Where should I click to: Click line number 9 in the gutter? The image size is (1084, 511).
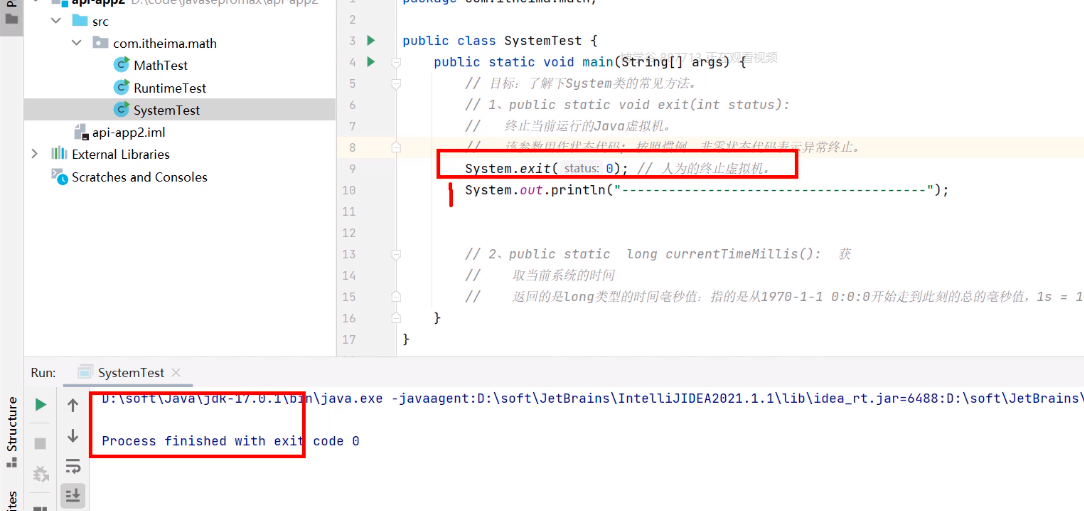coord(353,169)
